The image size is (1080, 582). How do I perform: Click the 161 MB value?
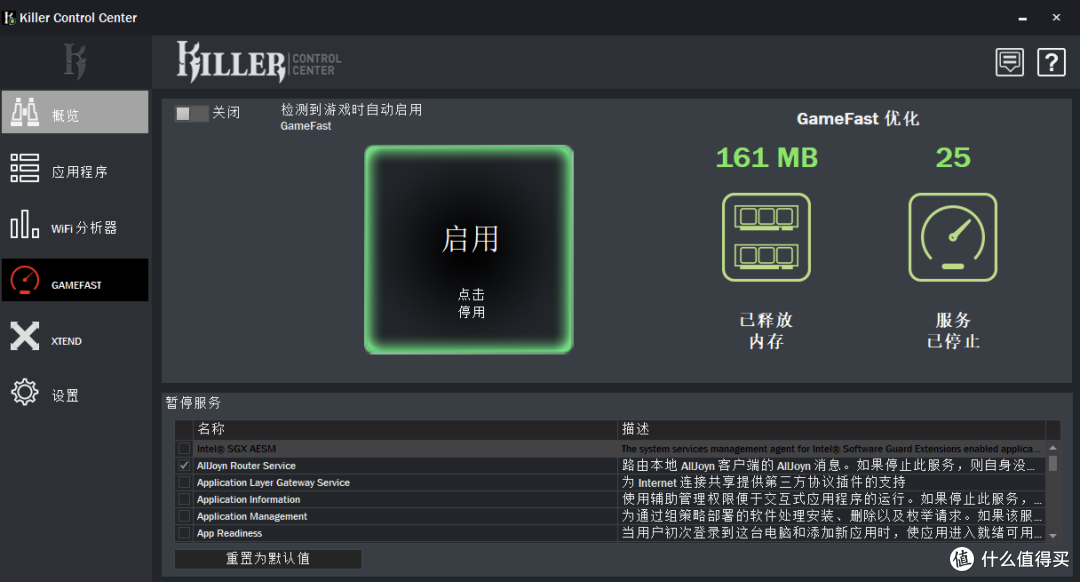point(767,158)
